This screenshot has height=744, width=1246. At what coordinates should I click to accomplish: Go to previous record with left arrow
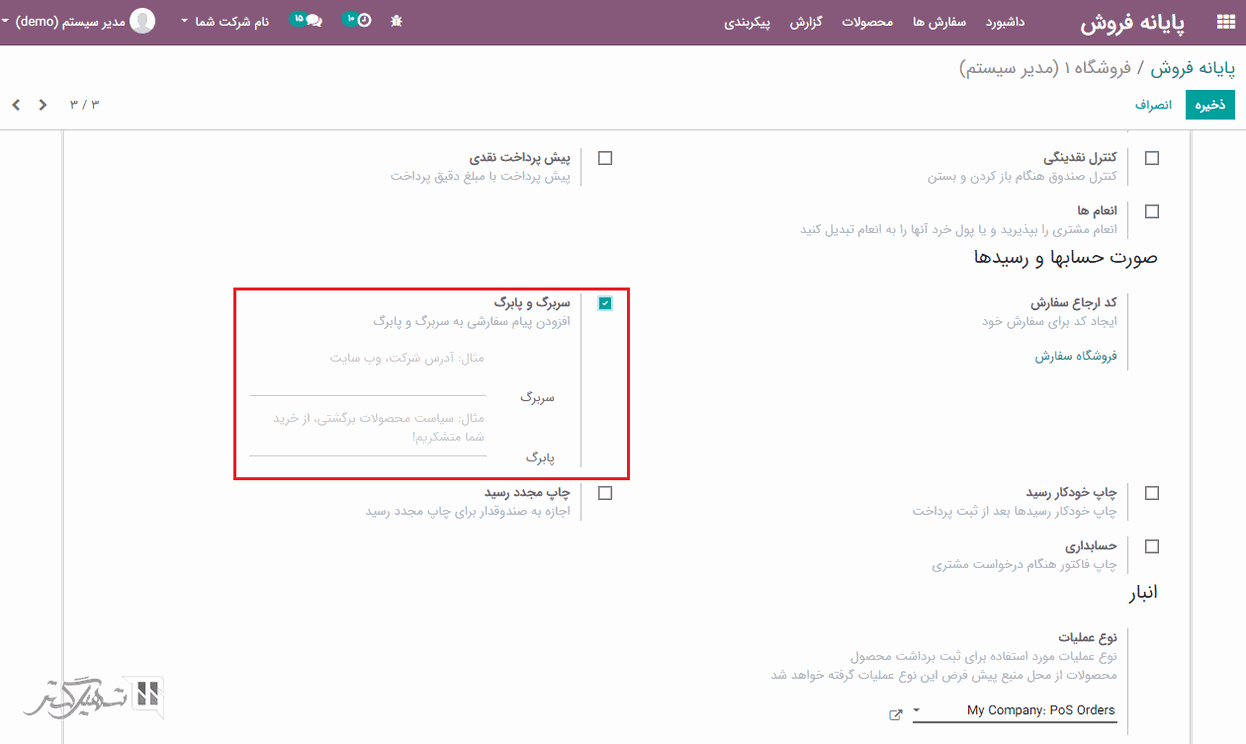click(16, 105)
